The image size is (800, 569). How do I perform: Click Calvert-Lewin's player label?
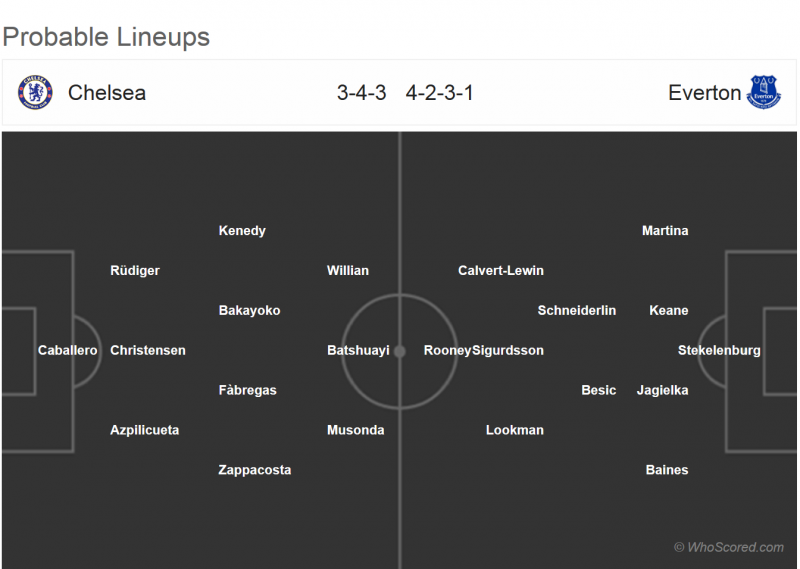click(x=501, y=270)
